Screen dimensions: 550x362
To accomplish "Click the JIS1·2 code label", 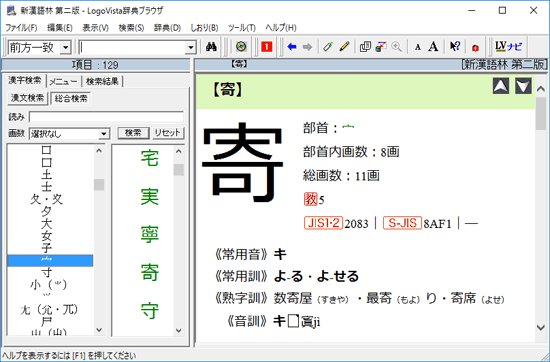I will (323, 223).
